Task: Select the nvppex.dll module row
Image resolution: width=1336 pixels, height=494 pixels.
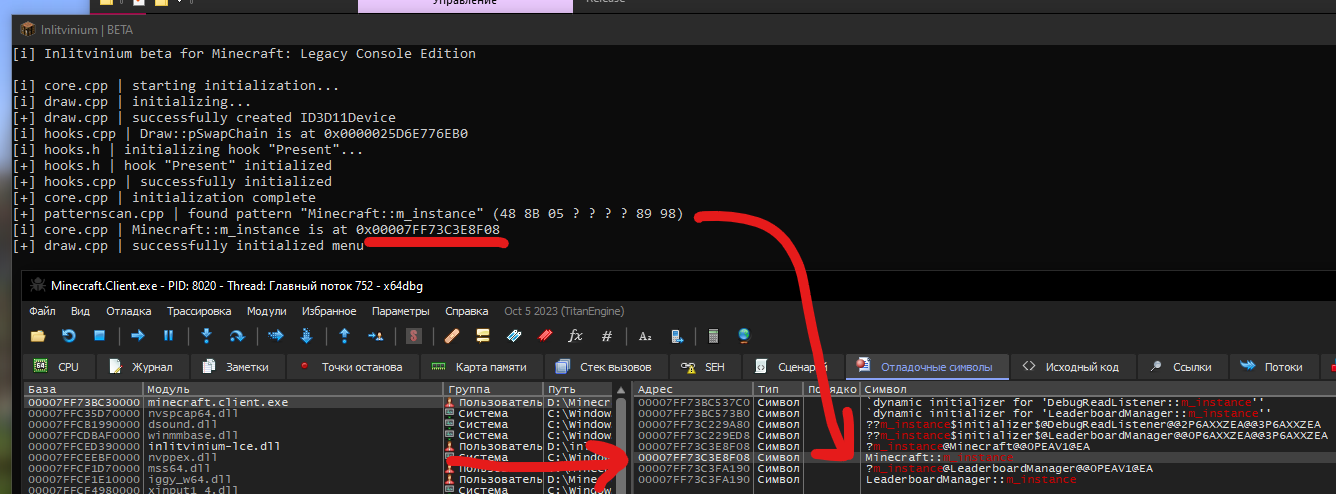Action: click(318, 457)
